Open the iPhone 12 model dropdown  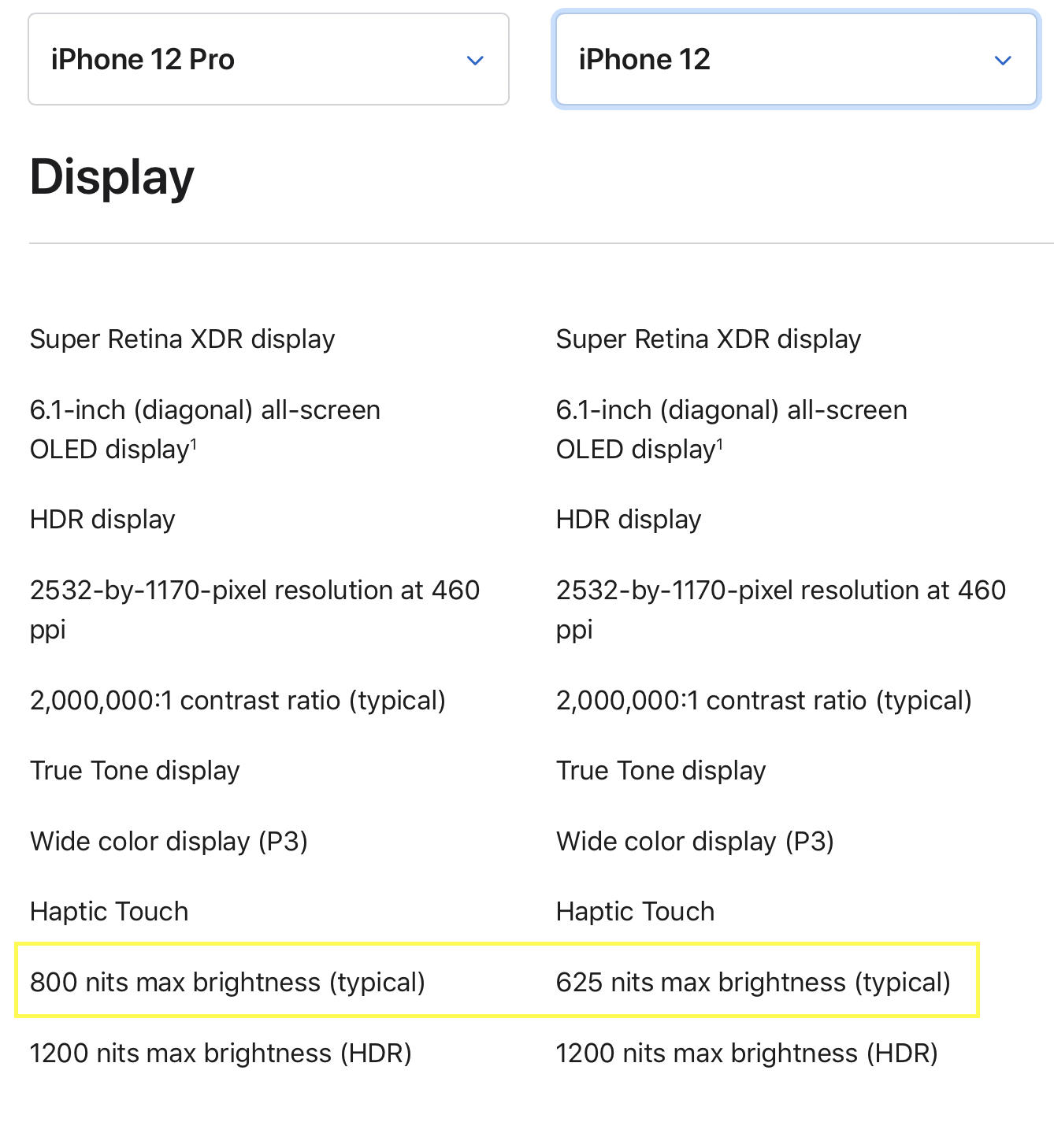pyautogui.click(x=796, y=59)
